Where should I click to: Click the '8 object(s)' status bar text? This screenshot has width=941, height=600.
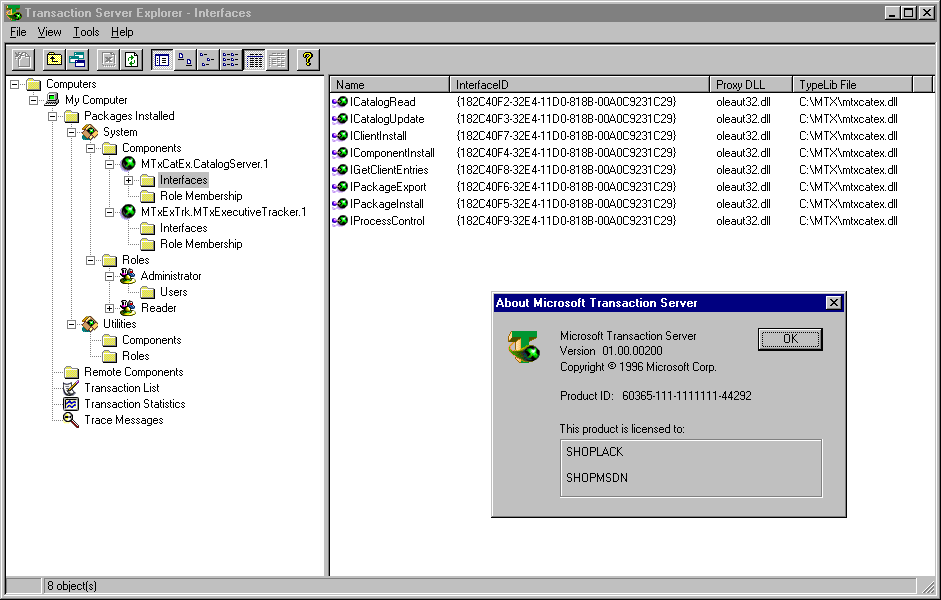click(71, 586)
